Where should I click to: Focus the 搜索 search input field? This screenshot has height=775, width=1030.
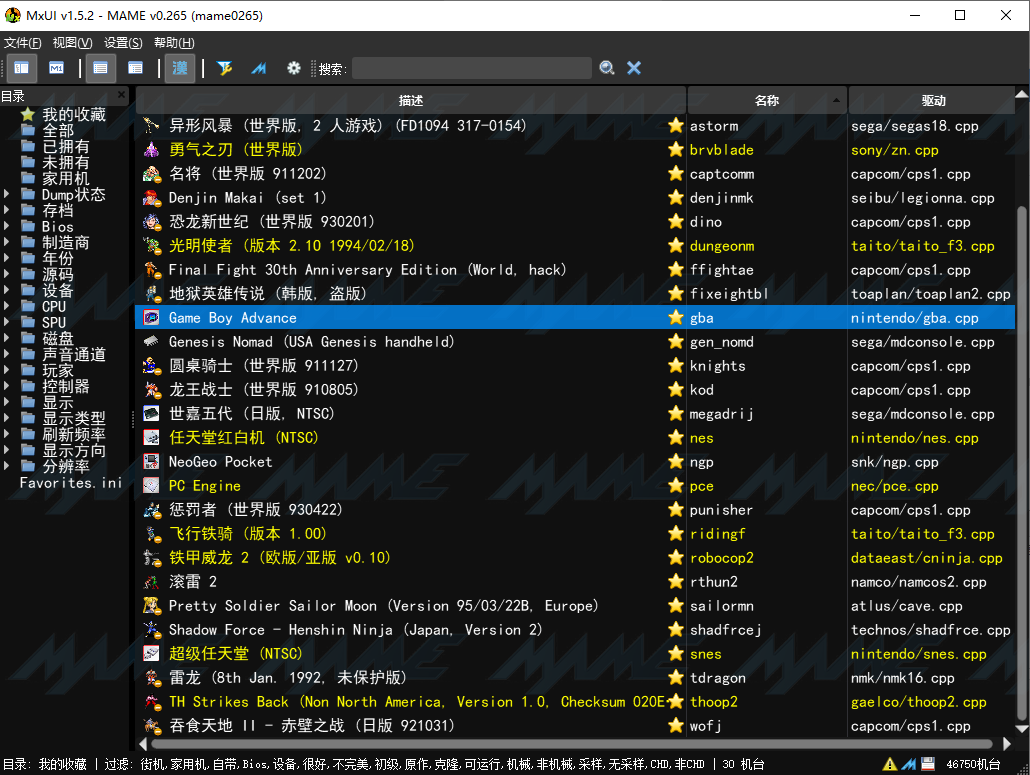[x=472, y=68]
